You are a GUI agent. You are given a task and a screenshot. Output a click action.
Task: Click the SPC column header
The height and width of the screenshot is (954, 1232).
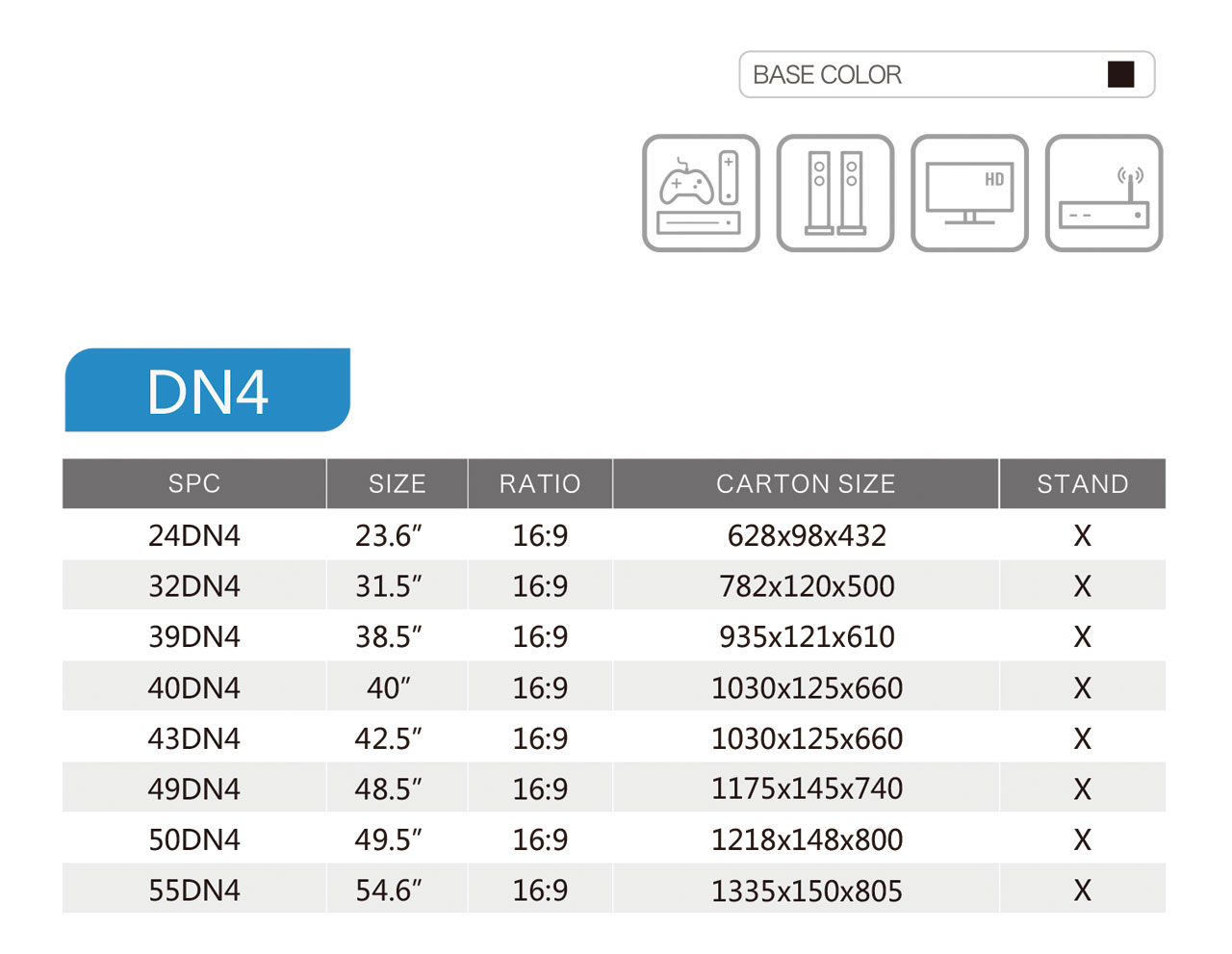tap(194, 483)
